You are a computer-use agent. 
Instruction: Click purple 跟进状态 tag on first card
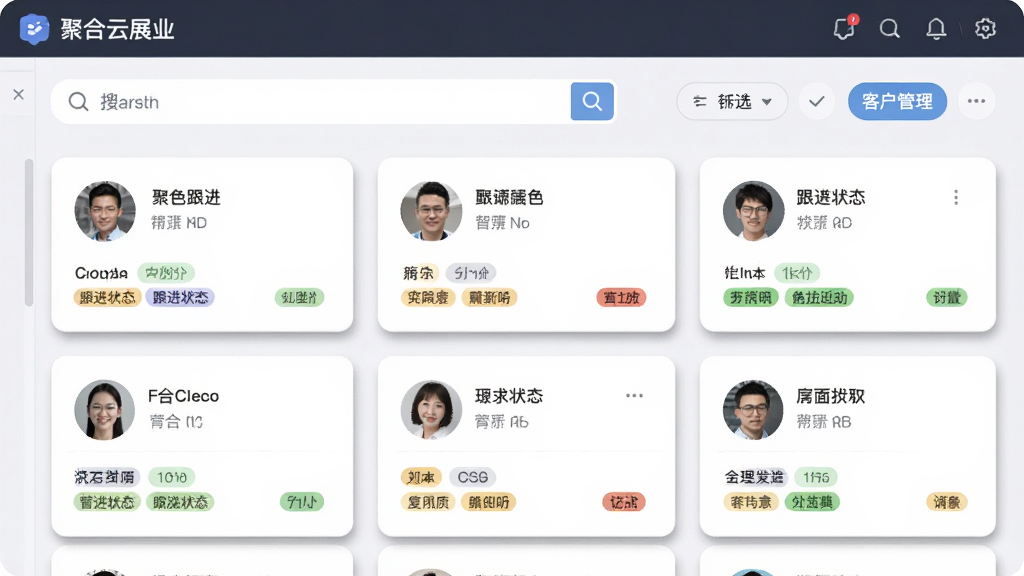point(180,298)
